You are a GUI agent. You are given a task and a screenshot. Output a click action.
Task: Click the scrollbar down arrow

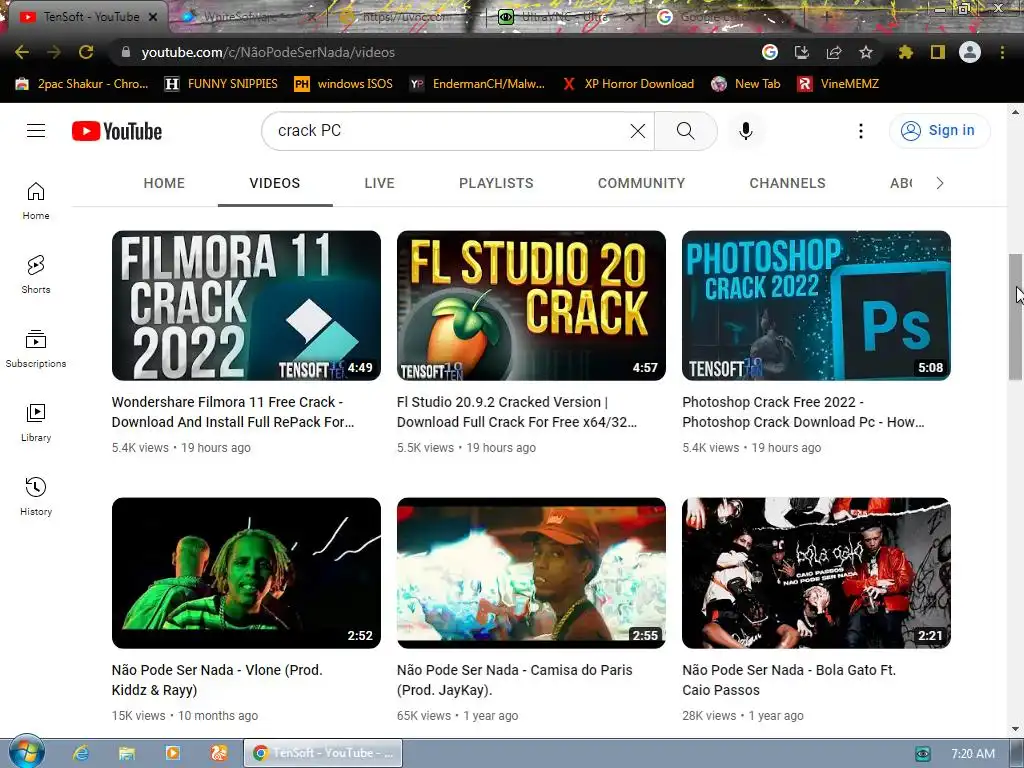[x=1016, y=729]
